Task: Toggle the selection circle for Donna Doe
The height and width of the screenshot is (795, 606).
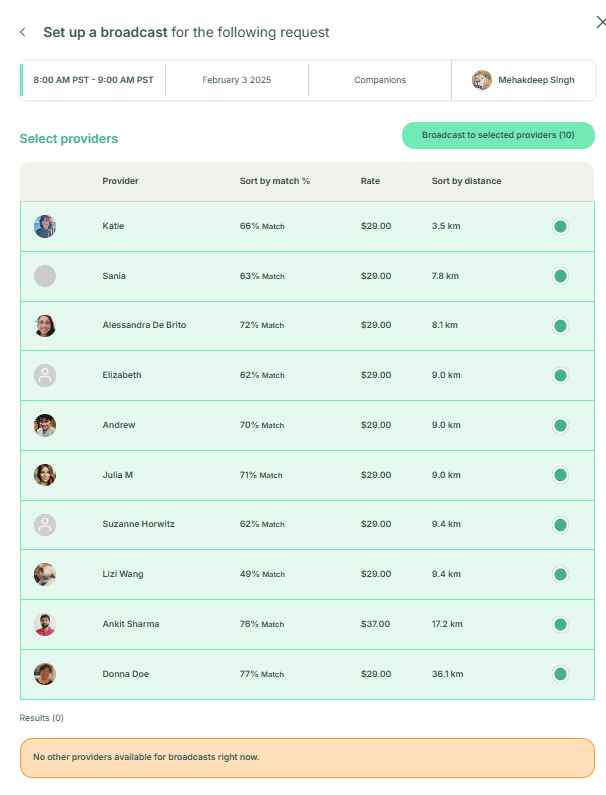Action: tap(560, 674)
